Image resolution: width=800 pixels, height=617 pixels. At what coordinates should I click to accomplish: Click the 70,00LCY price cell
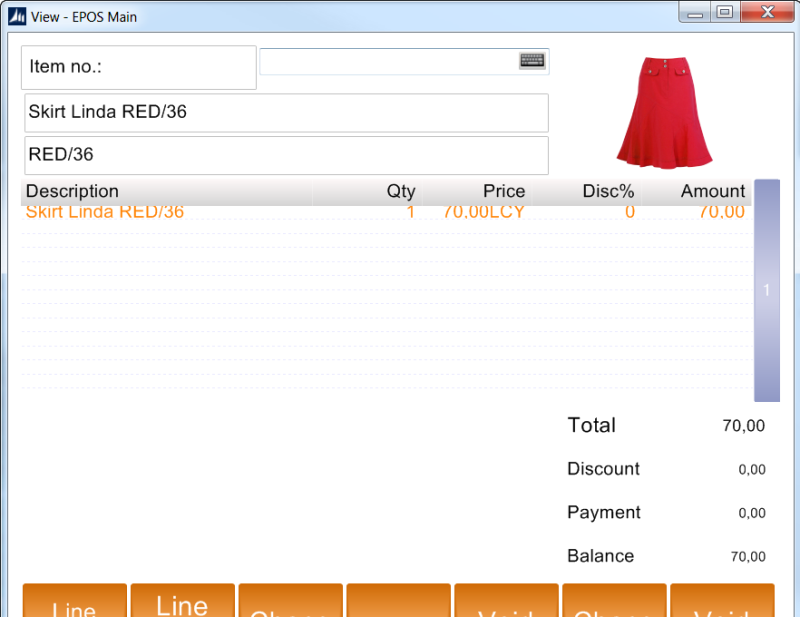tap(484, 212)
